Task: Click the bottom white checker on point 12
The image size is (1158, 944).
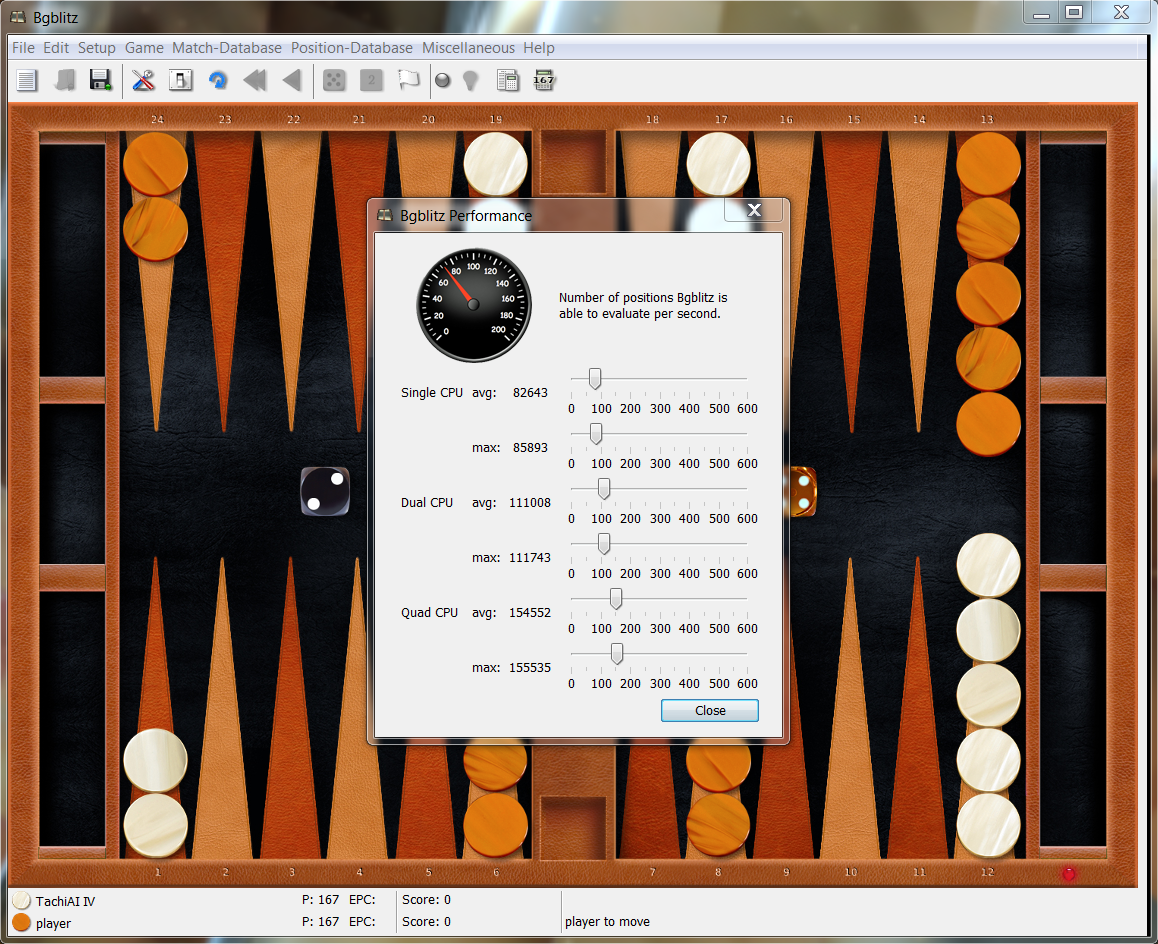Action: (x=988, y=825)
